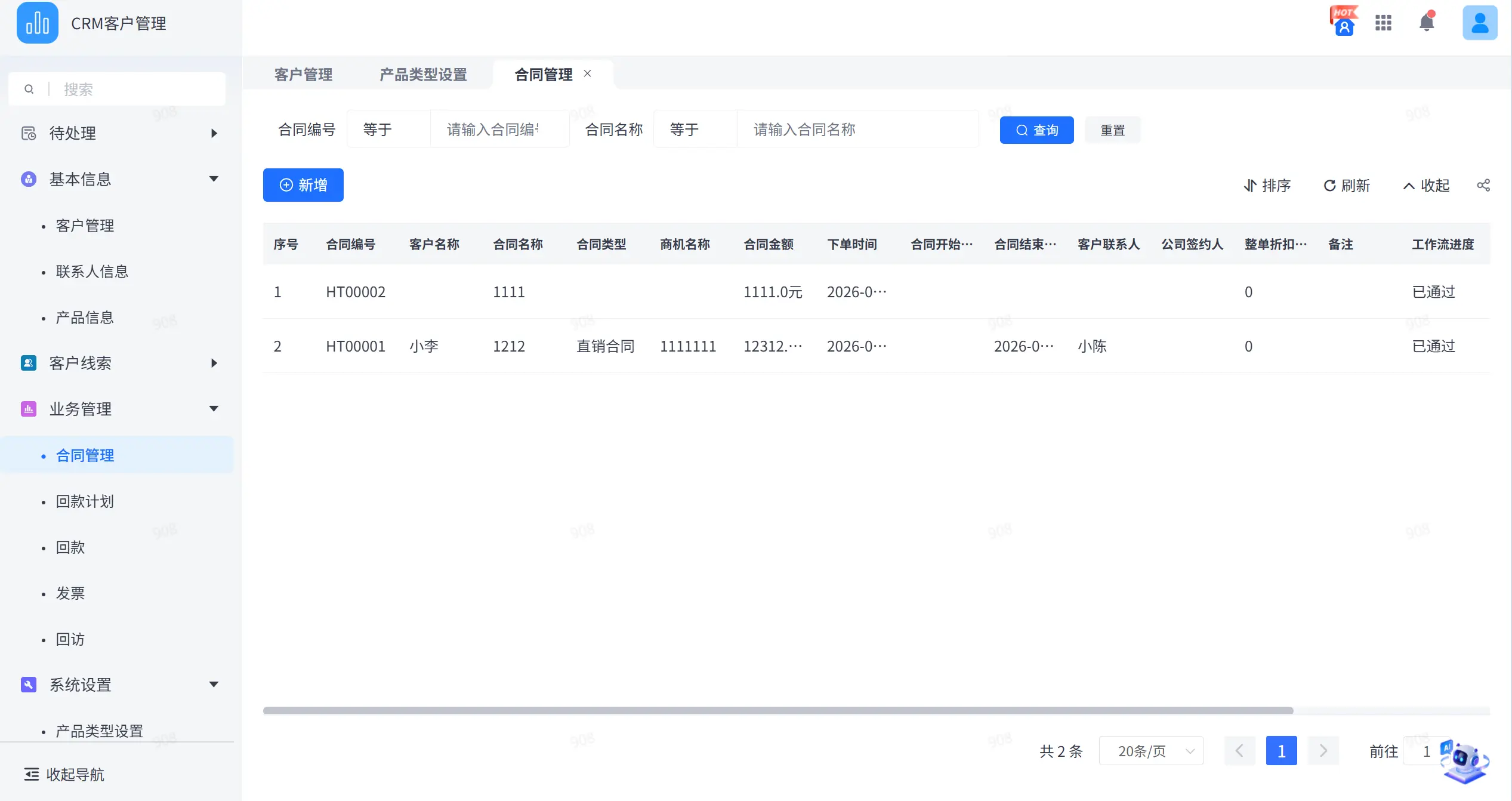Open the AI robot assistant
The image size is (1512, 801).
pos(1464,762)
